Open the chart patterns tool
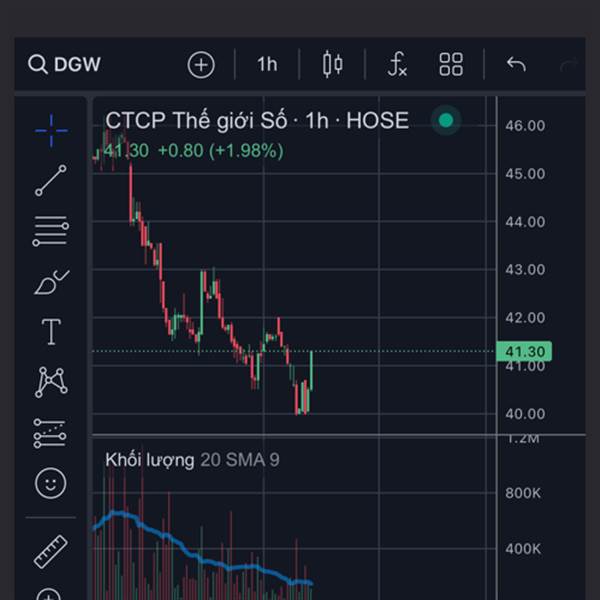 [x=50, y=382]
